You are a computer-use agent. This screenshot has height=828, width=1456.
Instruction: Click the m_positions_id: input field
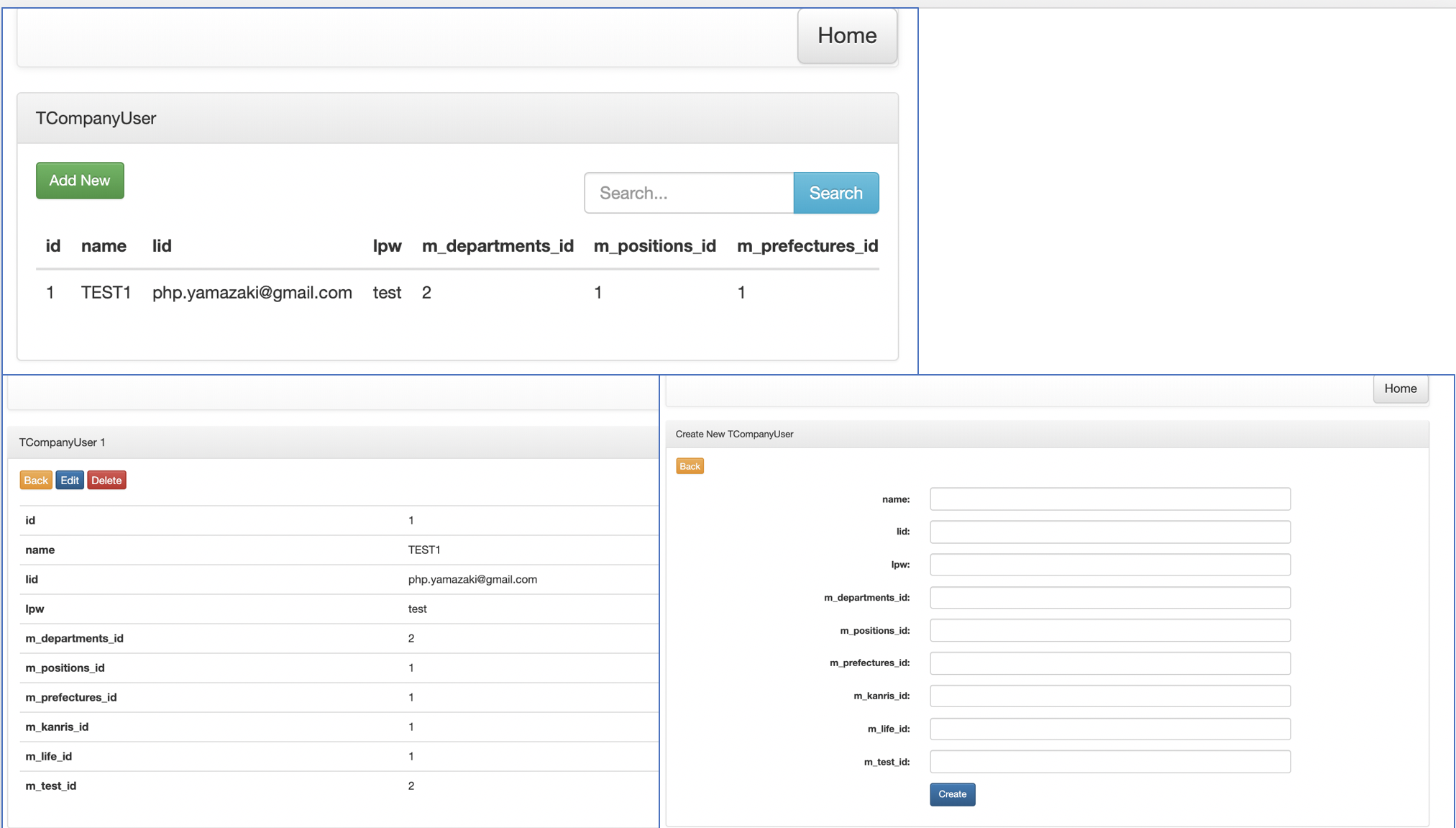pos(1109,630)
